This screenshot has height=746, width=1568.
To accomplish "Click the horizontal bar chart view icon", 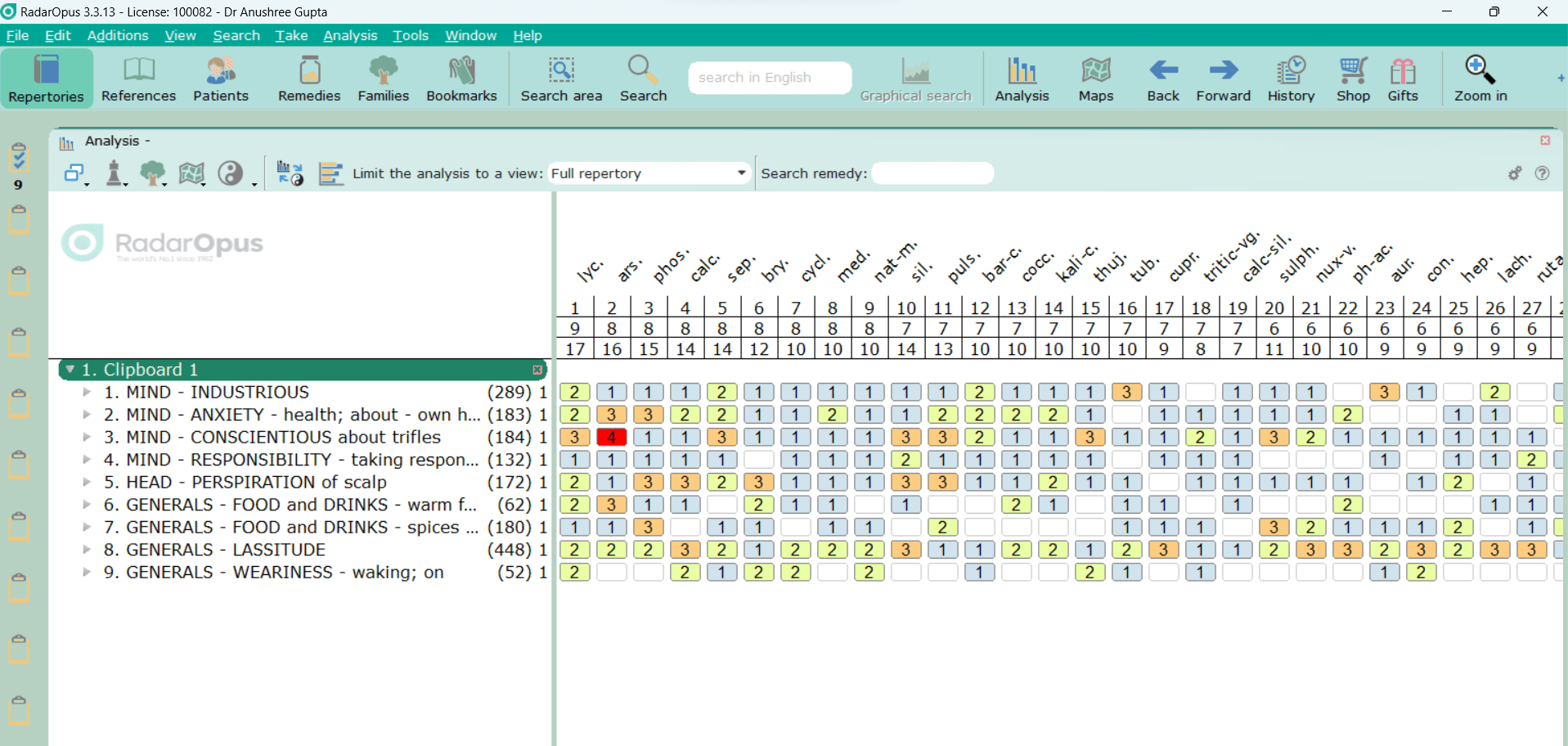I will click(330, 173).
